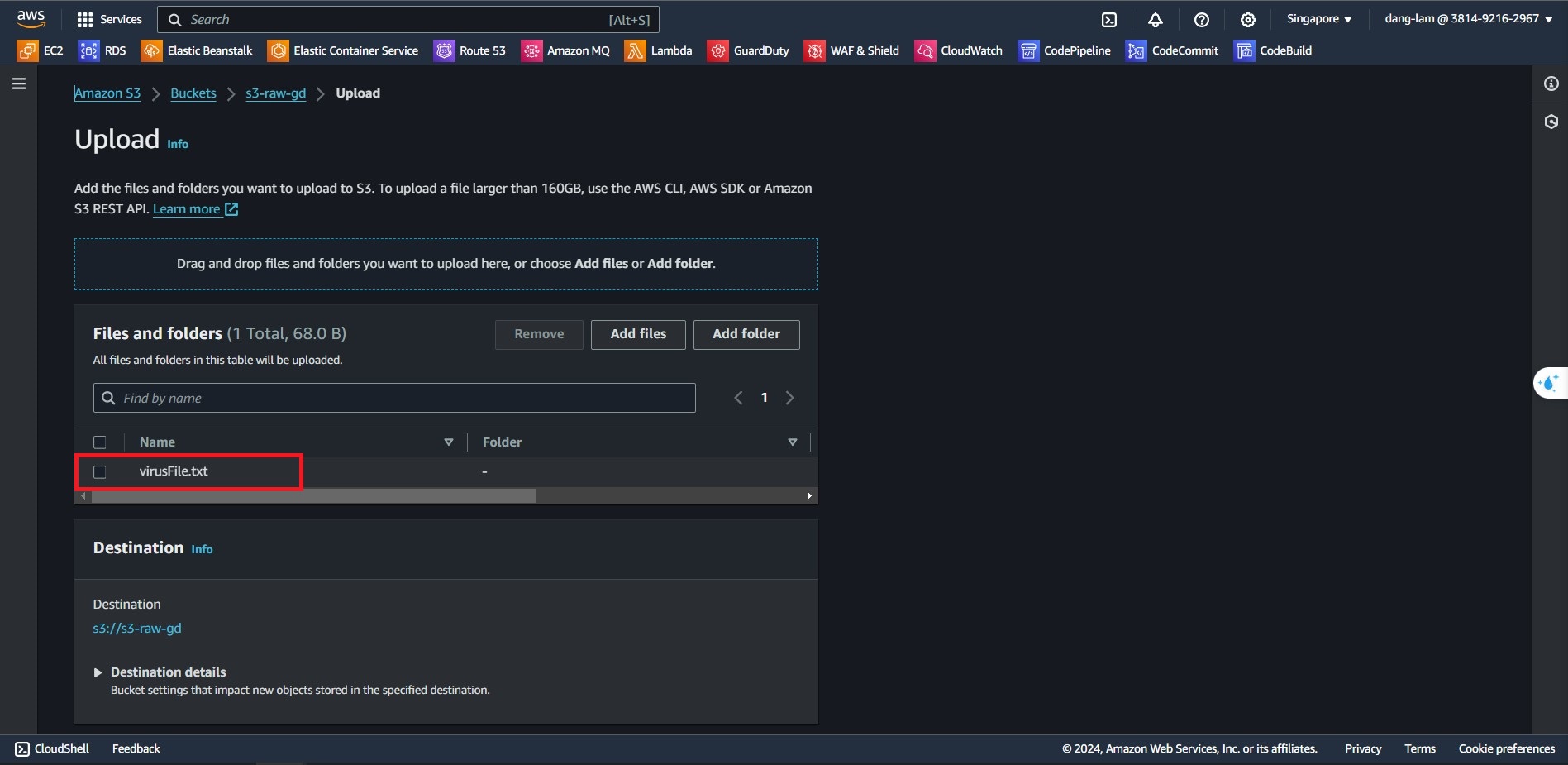Click the Add folder button
1568x765 pixels.
pyautogui.click(x=746, y=334)
